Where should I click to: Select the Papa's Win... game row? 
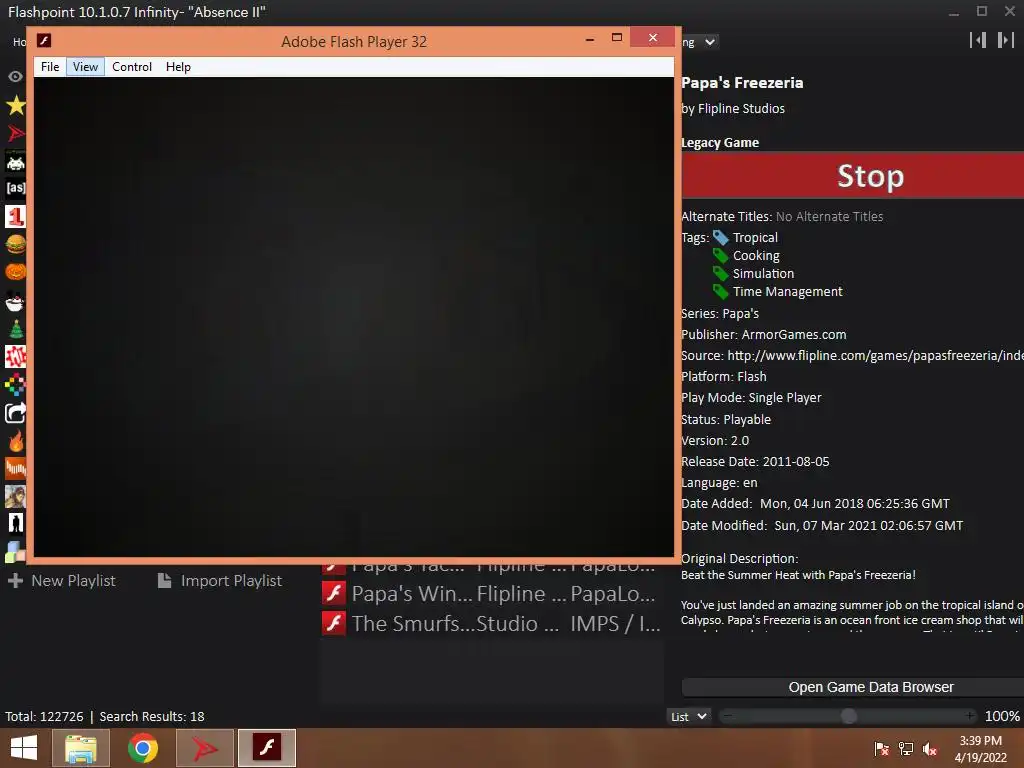(x=492, y=593)
